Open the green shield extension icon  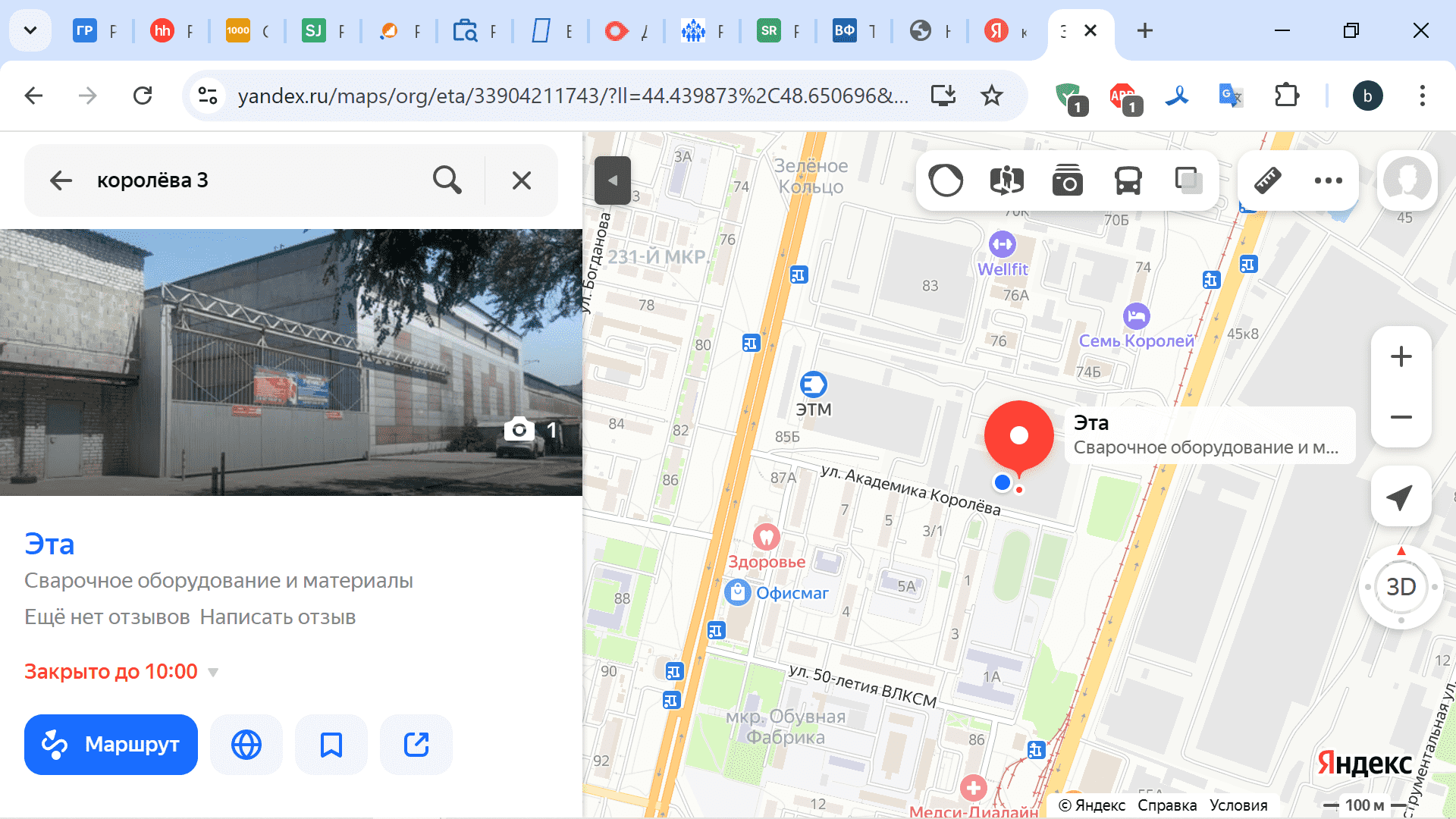(x=1071, y=98)
